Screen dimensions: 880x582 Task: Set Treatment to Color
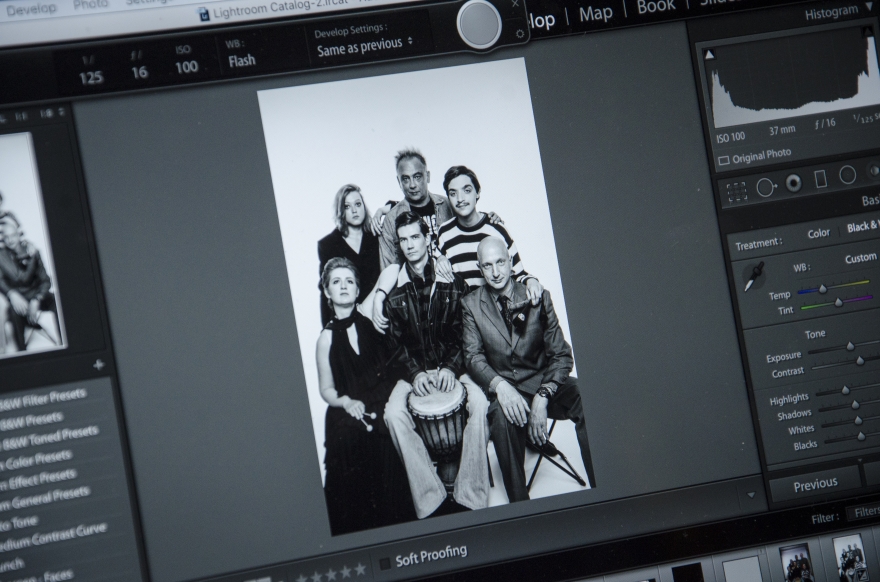[818, 234]
